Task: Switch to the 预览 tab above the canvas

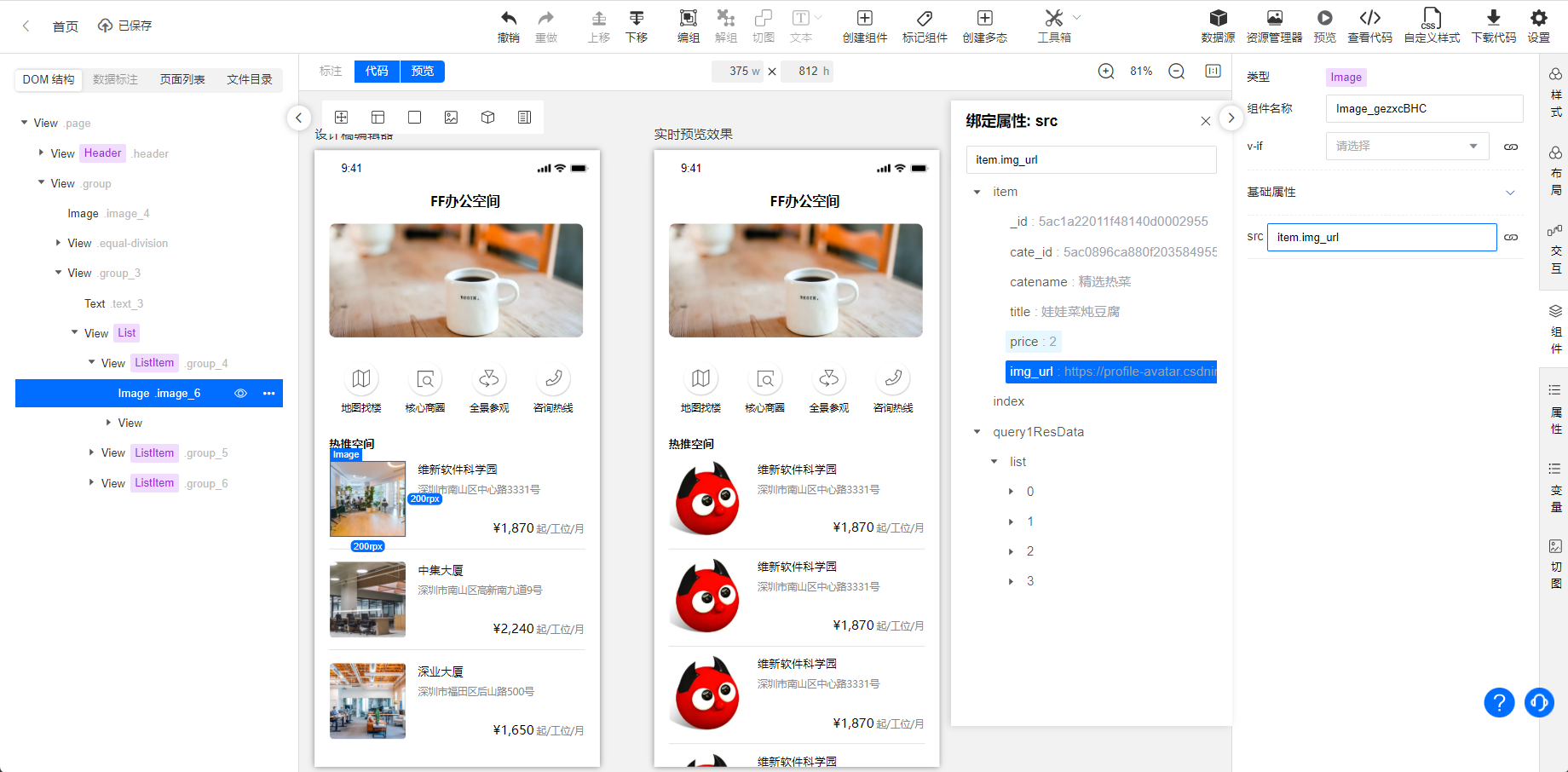Action: 422,72
